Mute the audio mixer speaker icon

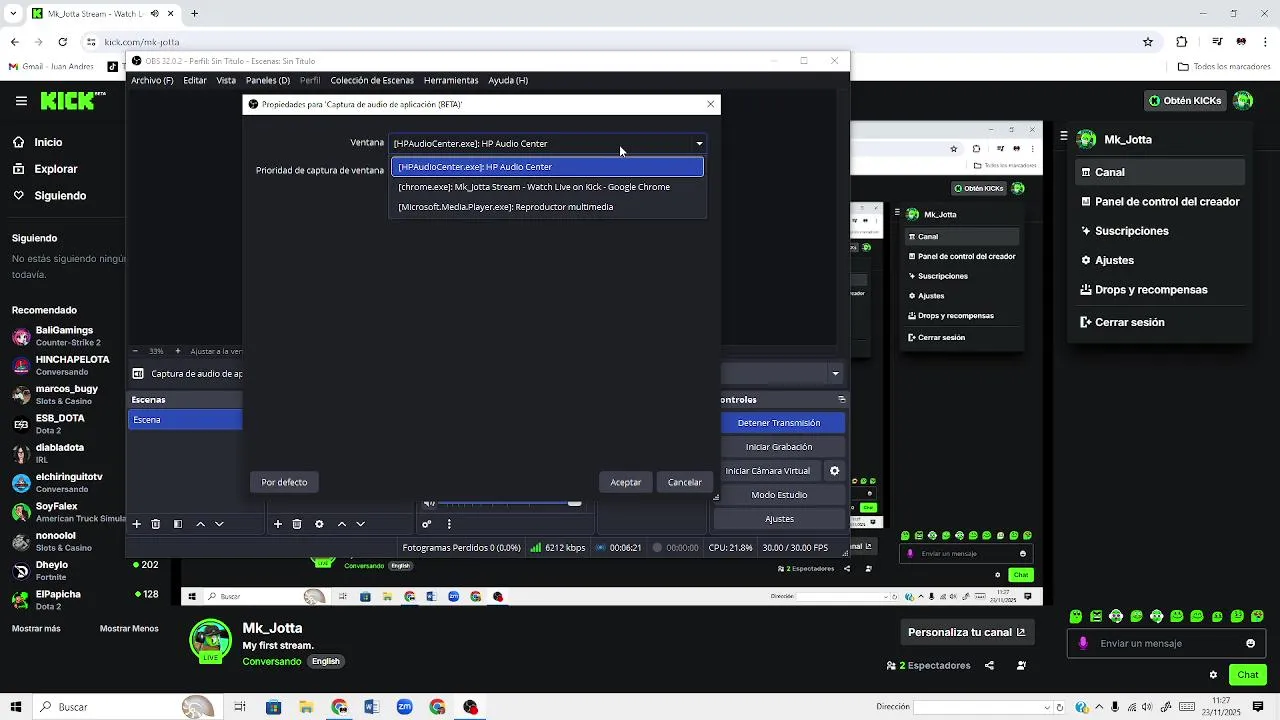click(x=429, y=503)
